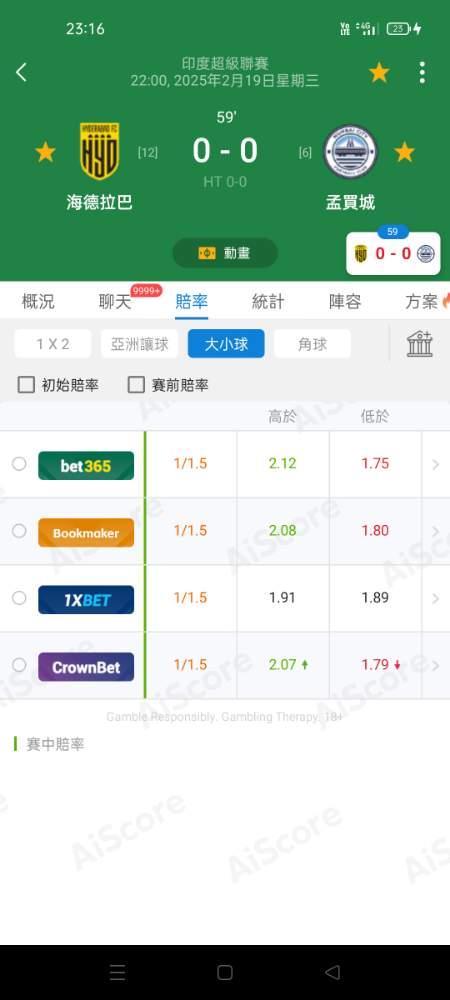Open the bookmaker company settings icon
Viewport: 450px width, 1000px height.
tap(420, 344)
